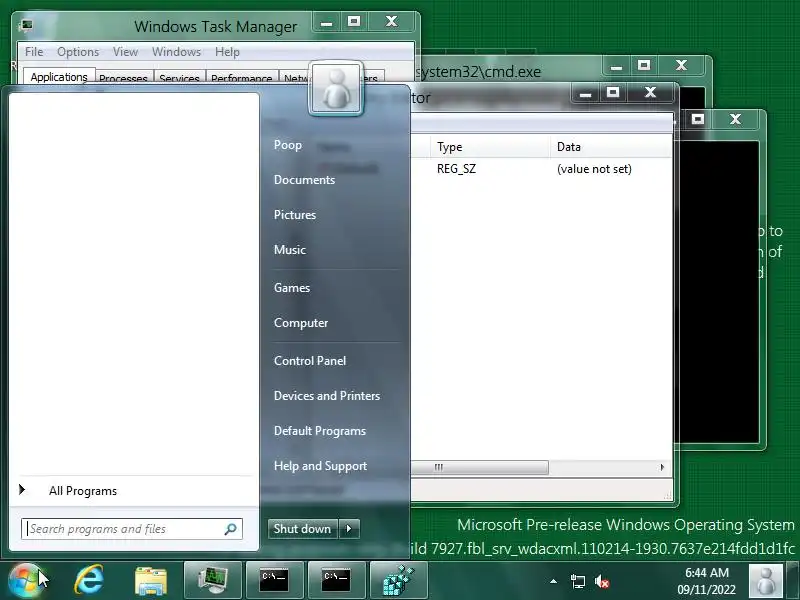Switch to second cmd.exe taskbar button

337,581
